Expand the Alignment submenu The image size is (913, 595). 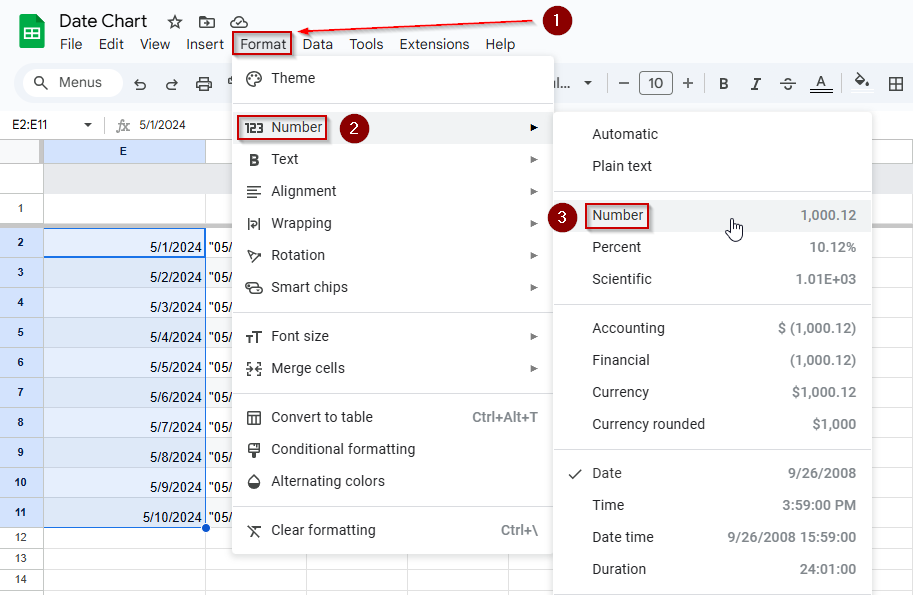click(x=393, y=192)
